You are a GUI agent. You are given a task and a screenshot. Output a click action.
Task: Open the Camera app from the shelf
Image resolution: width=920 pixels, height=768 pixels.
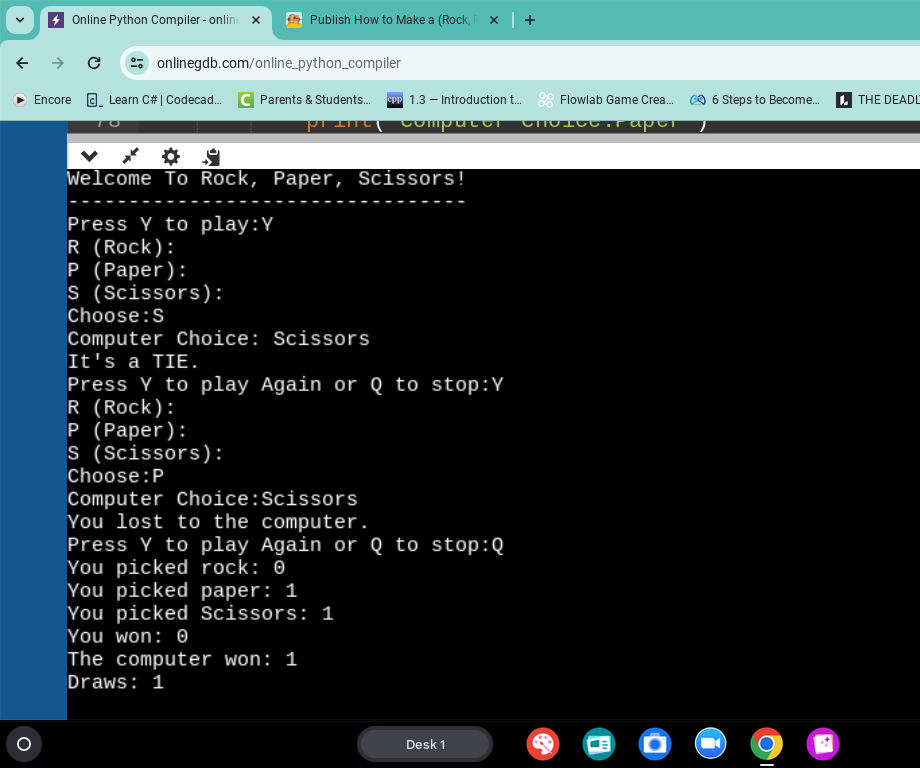coord(655,744)
